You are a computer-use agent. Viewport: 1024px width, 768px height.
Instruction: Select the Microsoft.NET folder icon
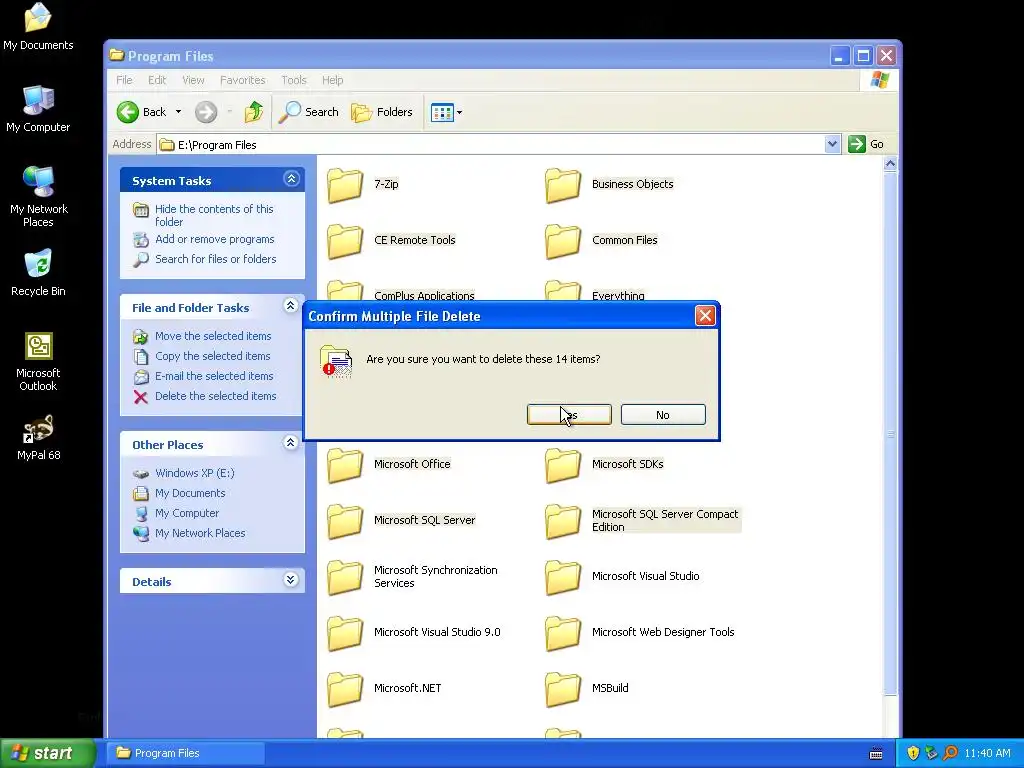click(345, 689)
